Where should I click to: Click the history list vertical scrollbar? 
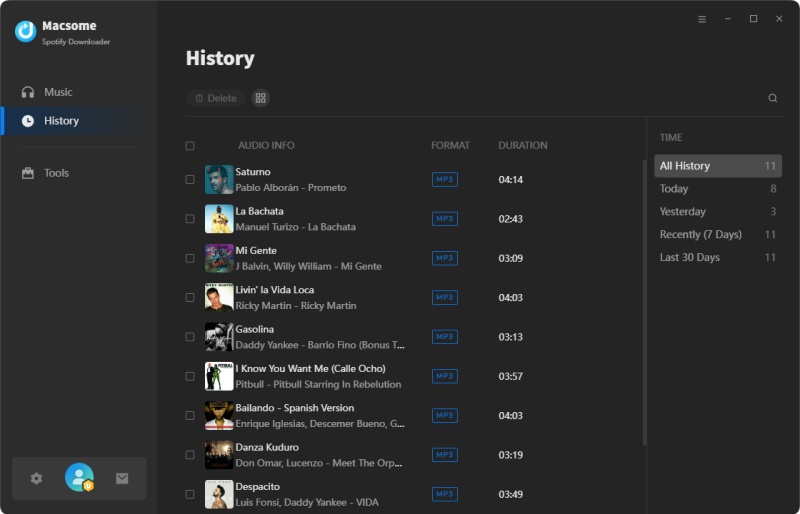tap(644, 302)
